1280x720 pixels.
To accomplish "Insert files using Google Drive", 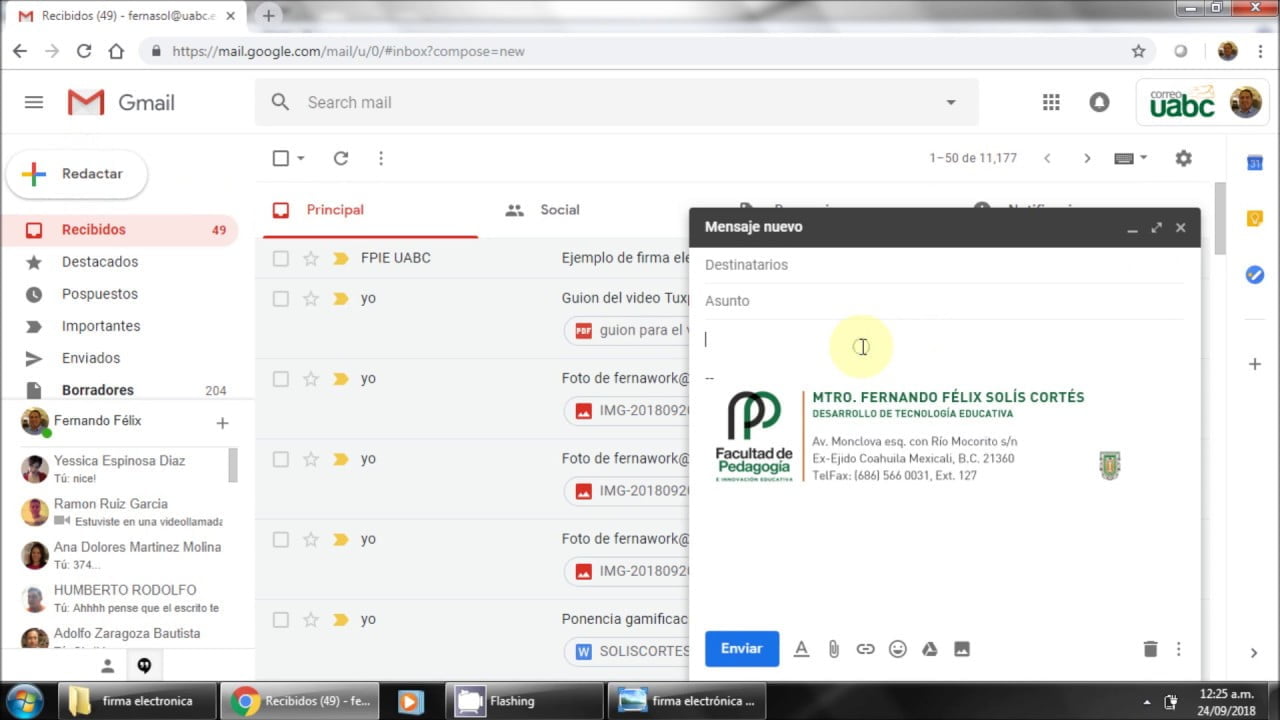I will click(x=929, y=649).
